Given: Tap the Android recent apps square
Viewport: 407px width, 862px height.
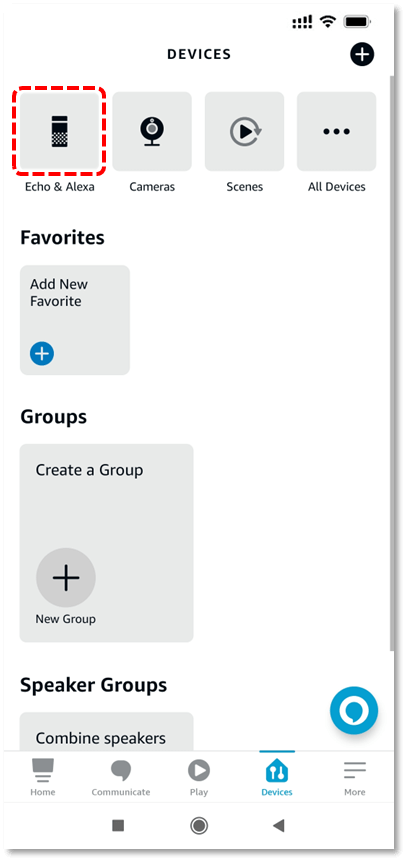Looking at the screenshot, I should coord(118,825).
